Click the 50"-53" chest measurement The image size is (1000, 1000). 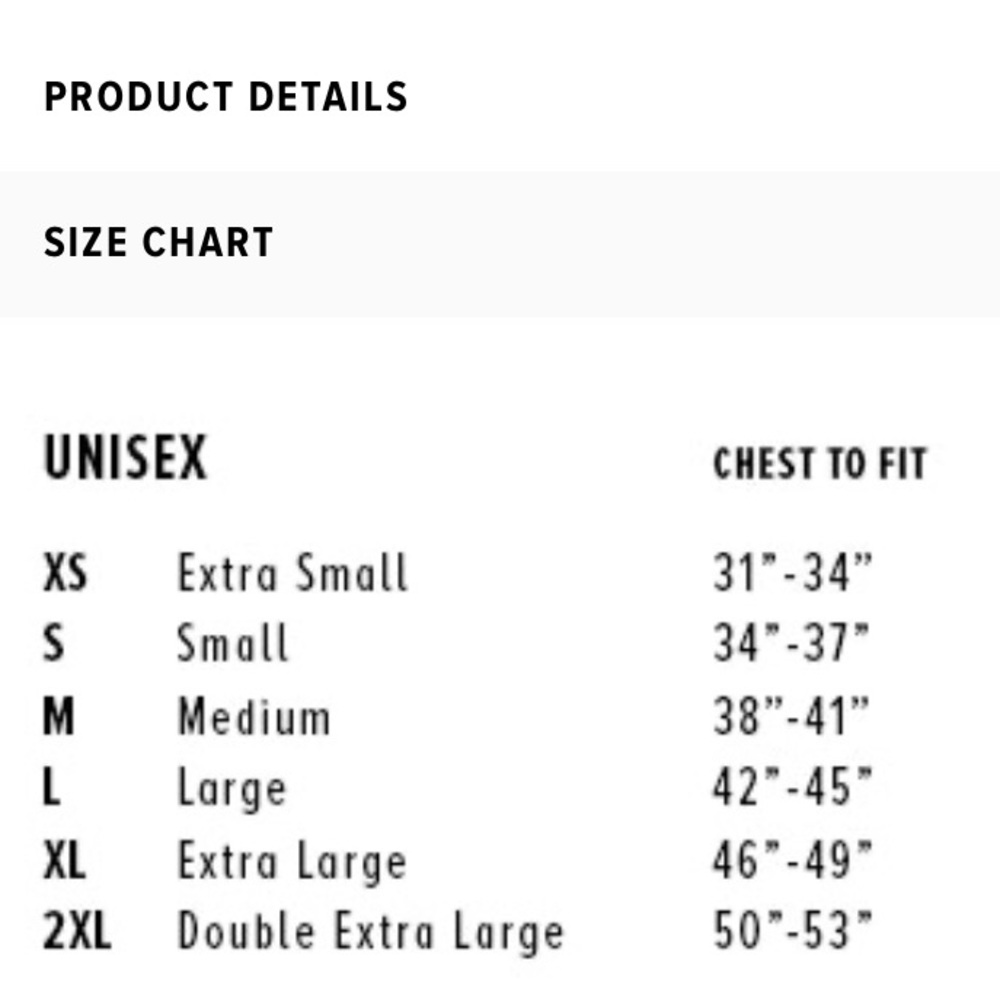(x=792, y=932)
